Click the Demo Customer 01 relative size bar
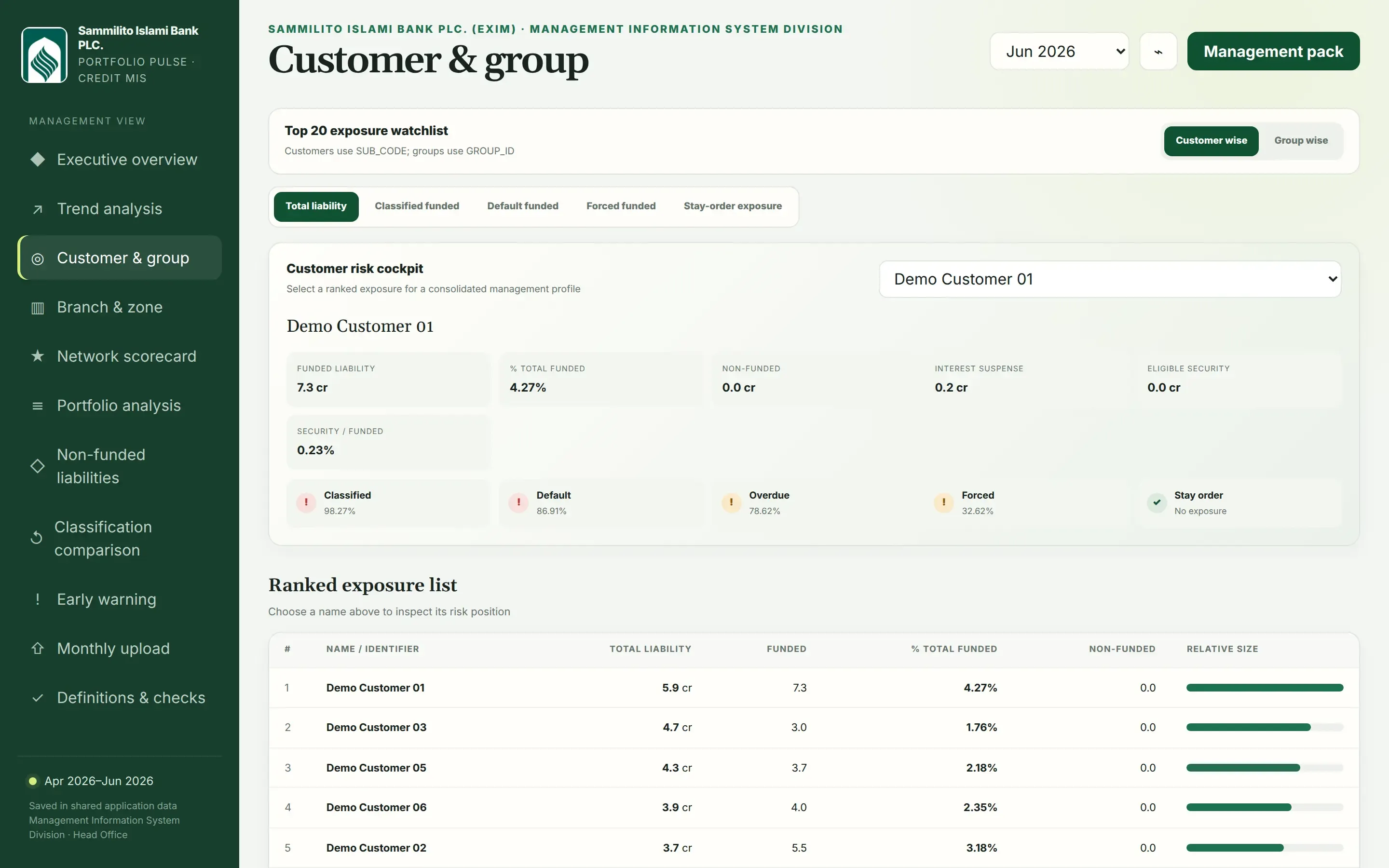The width and height of the screenshot is (1389, 868). pos(1265,688)
